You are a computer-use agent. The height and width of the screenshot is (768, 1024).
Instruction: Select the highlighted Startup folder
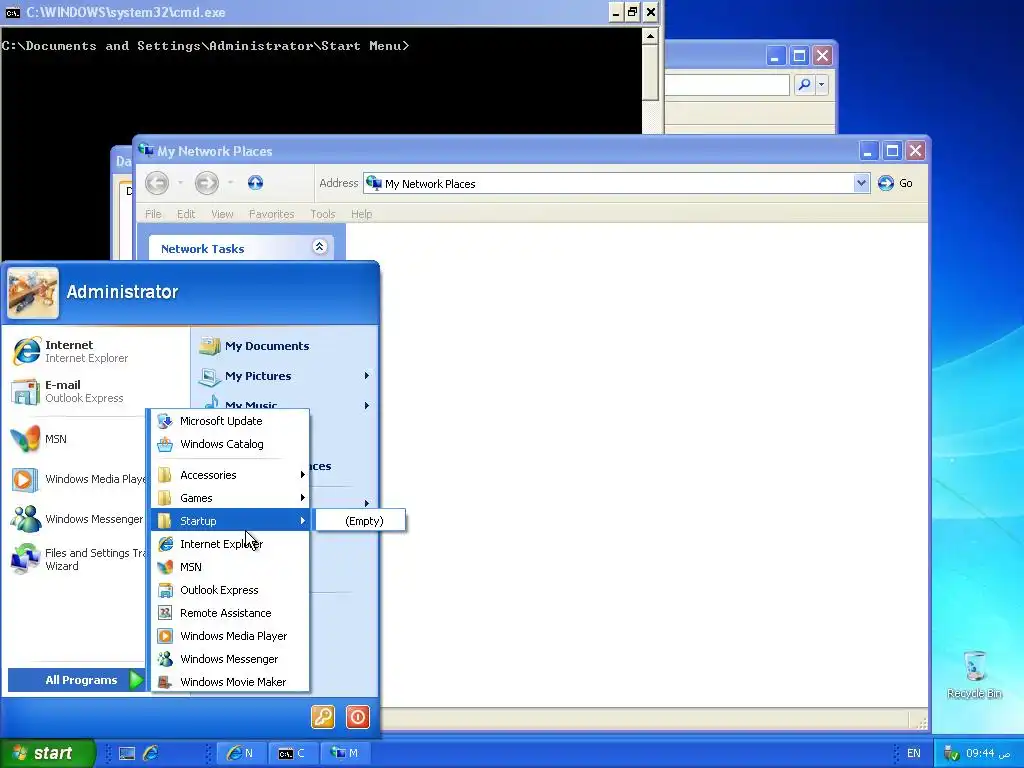230,520
